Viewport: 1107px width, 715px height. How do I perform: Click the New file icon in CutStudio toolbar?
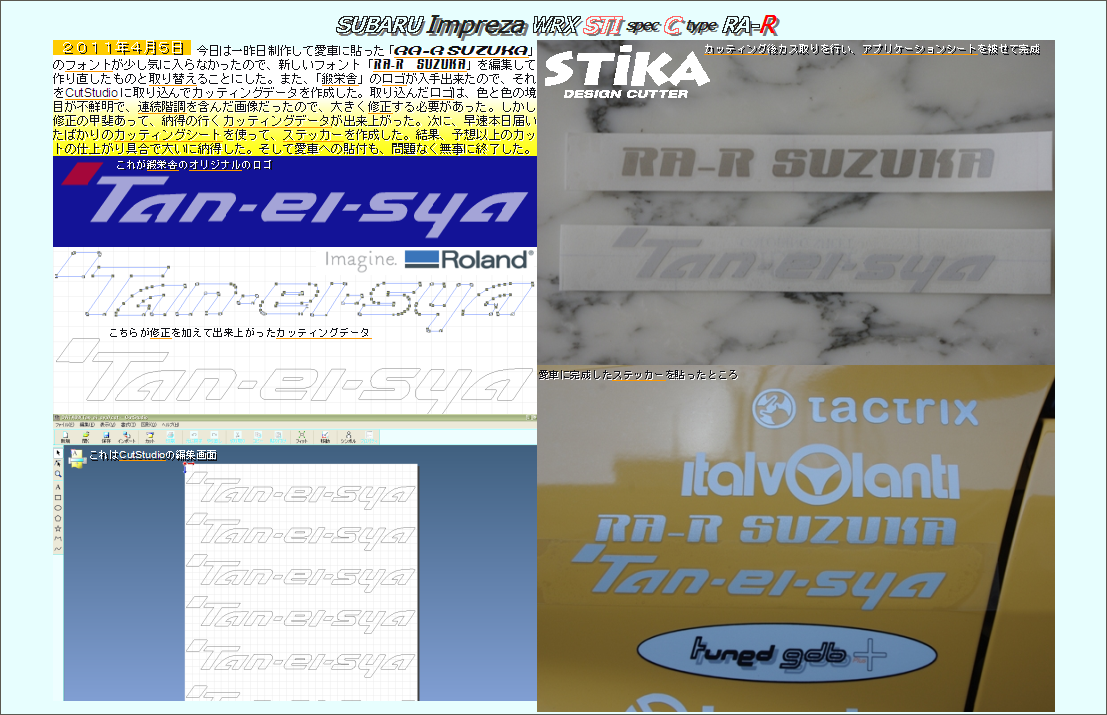pyautogui.click(x=65, y=437)
